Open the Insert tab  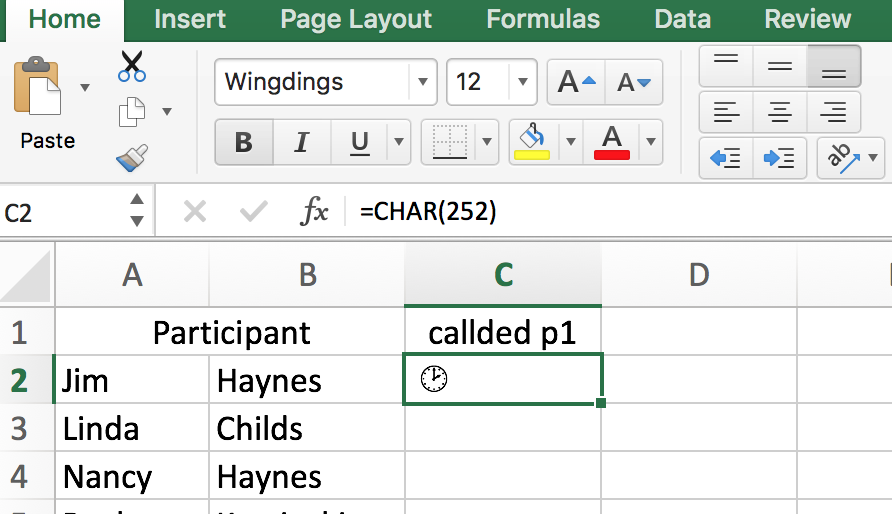tap(190, 19)
